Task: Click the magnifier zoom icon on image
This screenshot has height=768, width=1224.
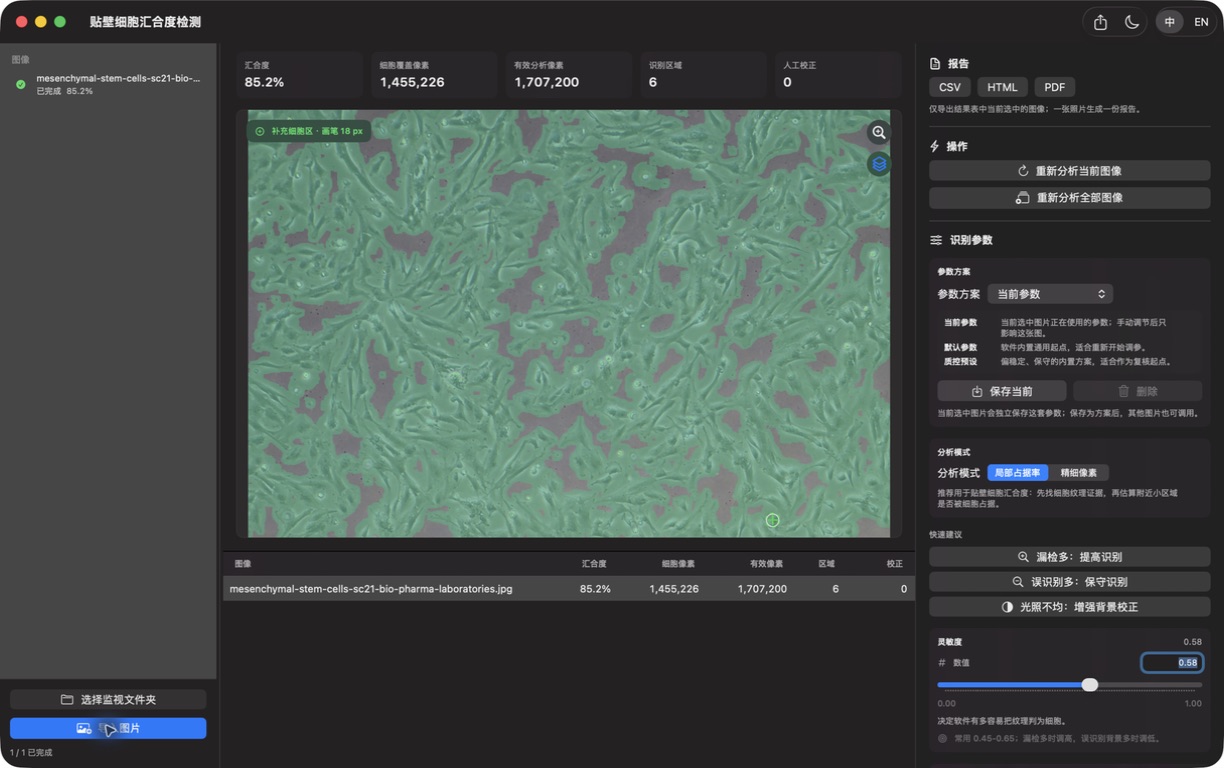Action: pos(879,132)
